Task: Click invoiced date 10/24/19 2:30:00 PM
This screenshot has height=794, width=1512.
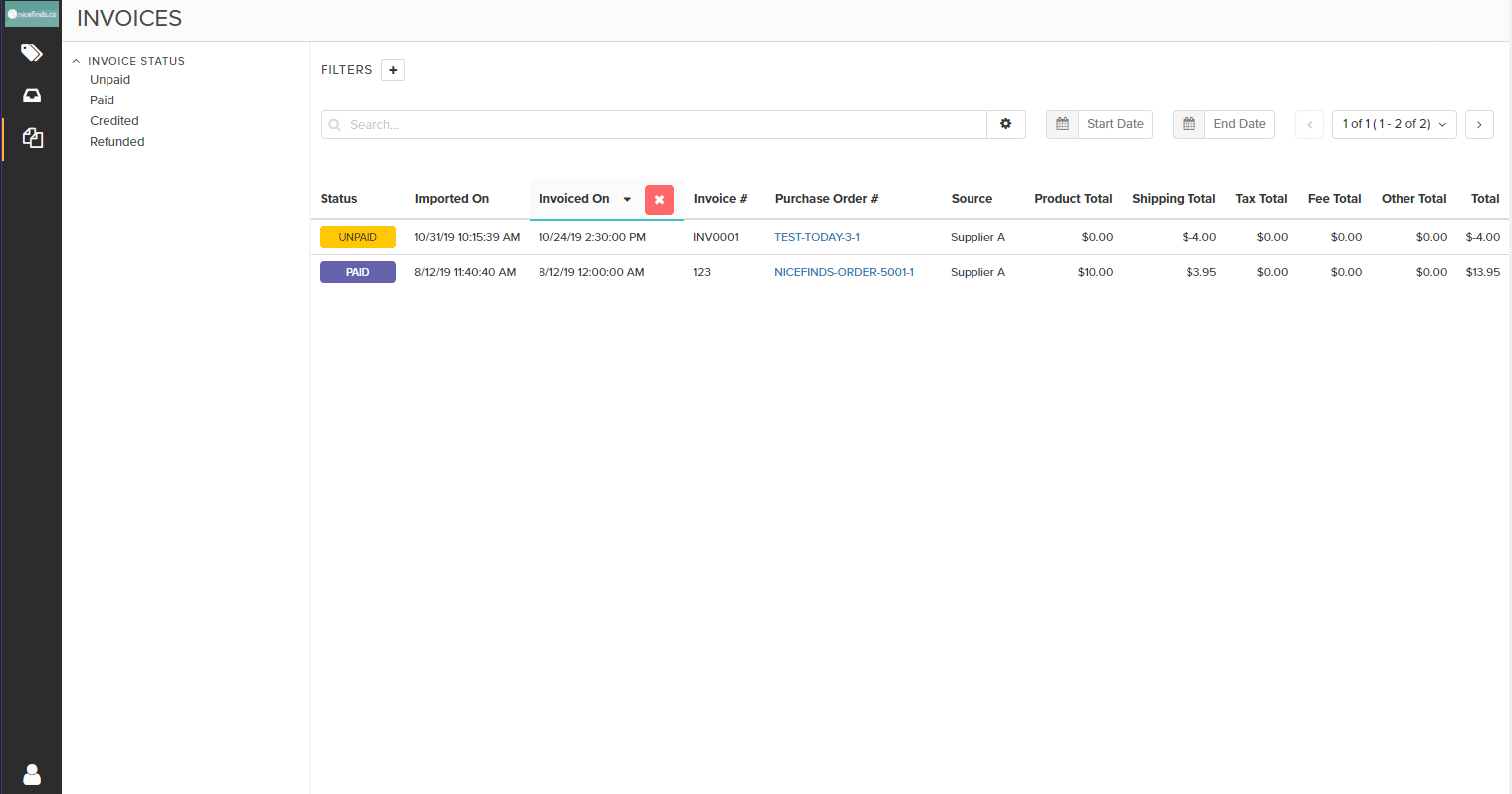Action: (592, 237)
